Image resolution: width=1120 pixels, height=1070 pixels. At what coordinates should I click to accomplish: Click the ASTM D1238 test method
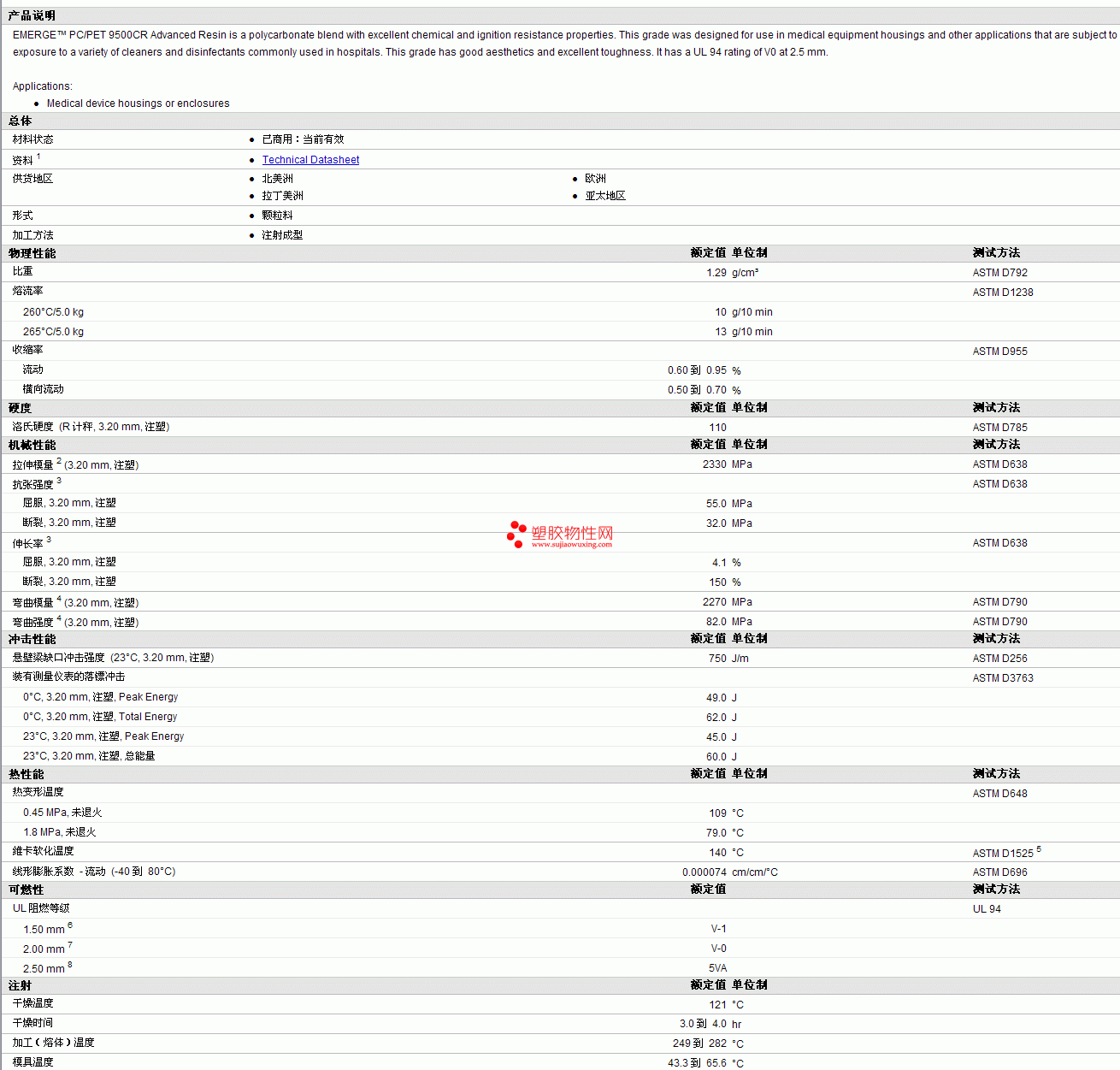click(1003, 293)
